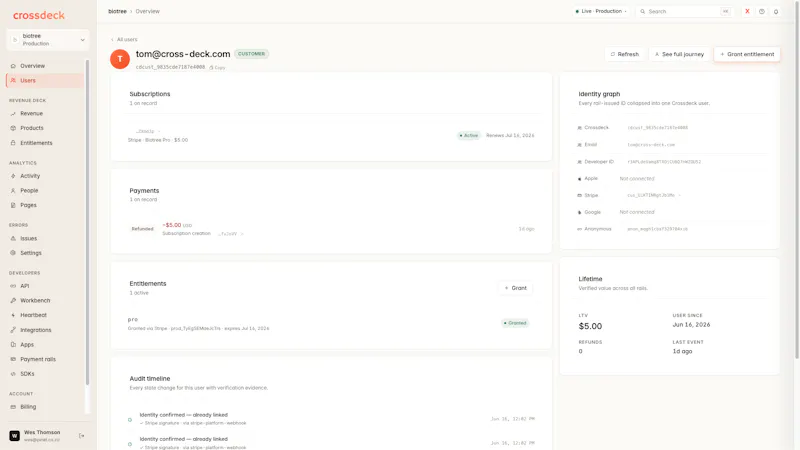Click the Search input field
The image size is (800, 450).
[x=685, y=11]
